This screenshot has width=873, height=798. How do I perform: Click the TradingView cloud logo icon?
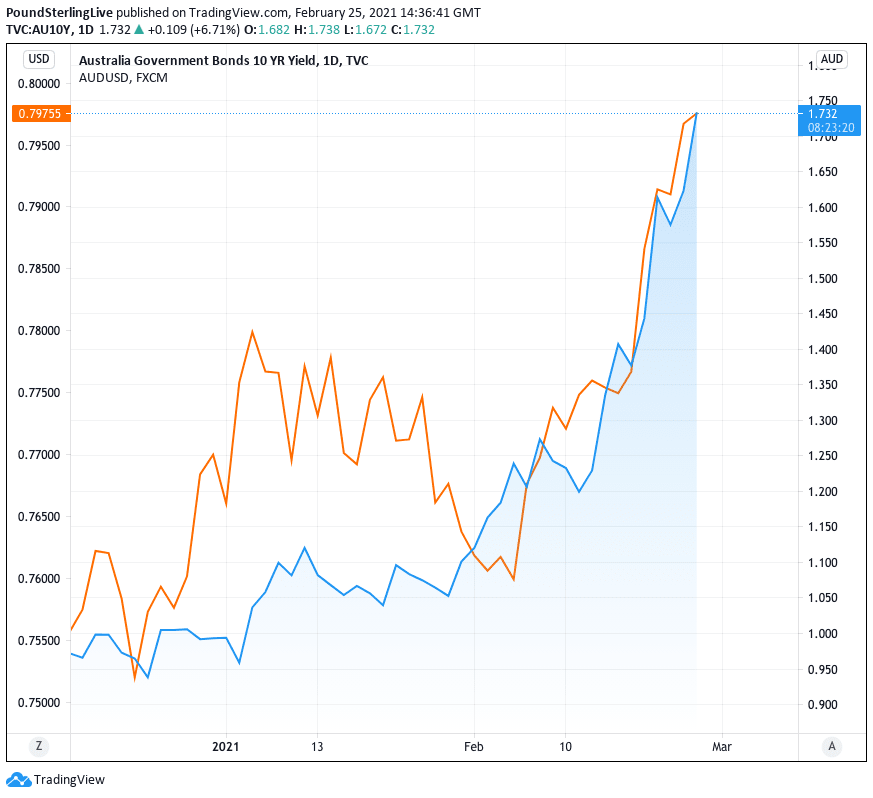click(x=18, y=779)
